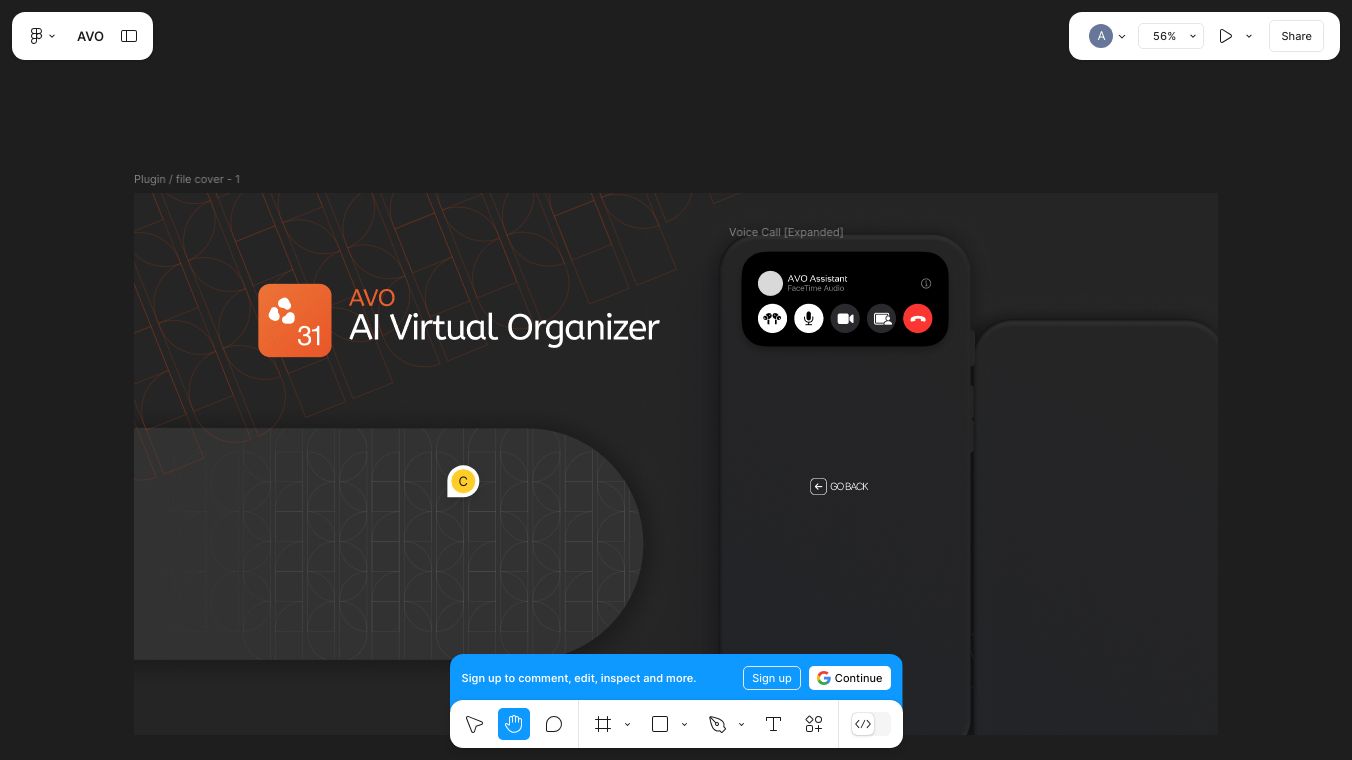Click the AirPods audio output button
Screen dimensions: 1352x760
(x=772, y=319)
